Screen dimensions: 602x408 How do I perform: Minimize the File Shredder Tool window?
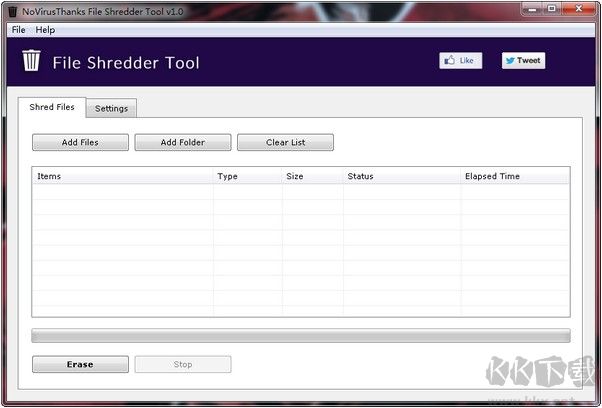pyautogui.click(x=533, y=9)
